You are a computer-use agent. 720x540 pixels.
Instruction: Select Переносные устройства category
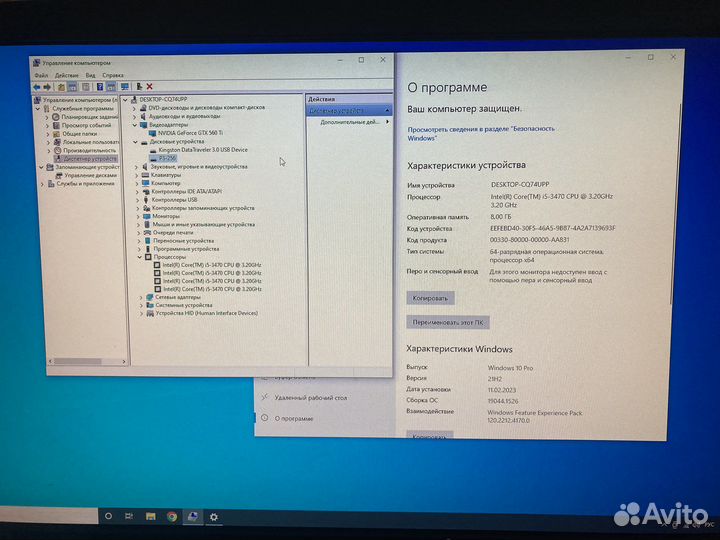tap(184, 241)
